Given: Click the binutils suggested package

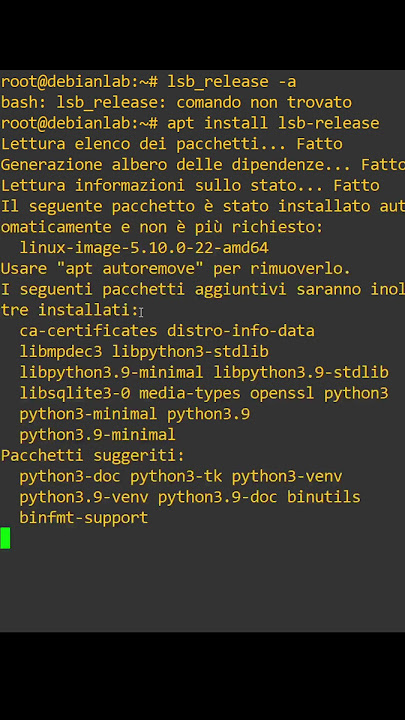Looking at the screenshot, I should 324,497.
